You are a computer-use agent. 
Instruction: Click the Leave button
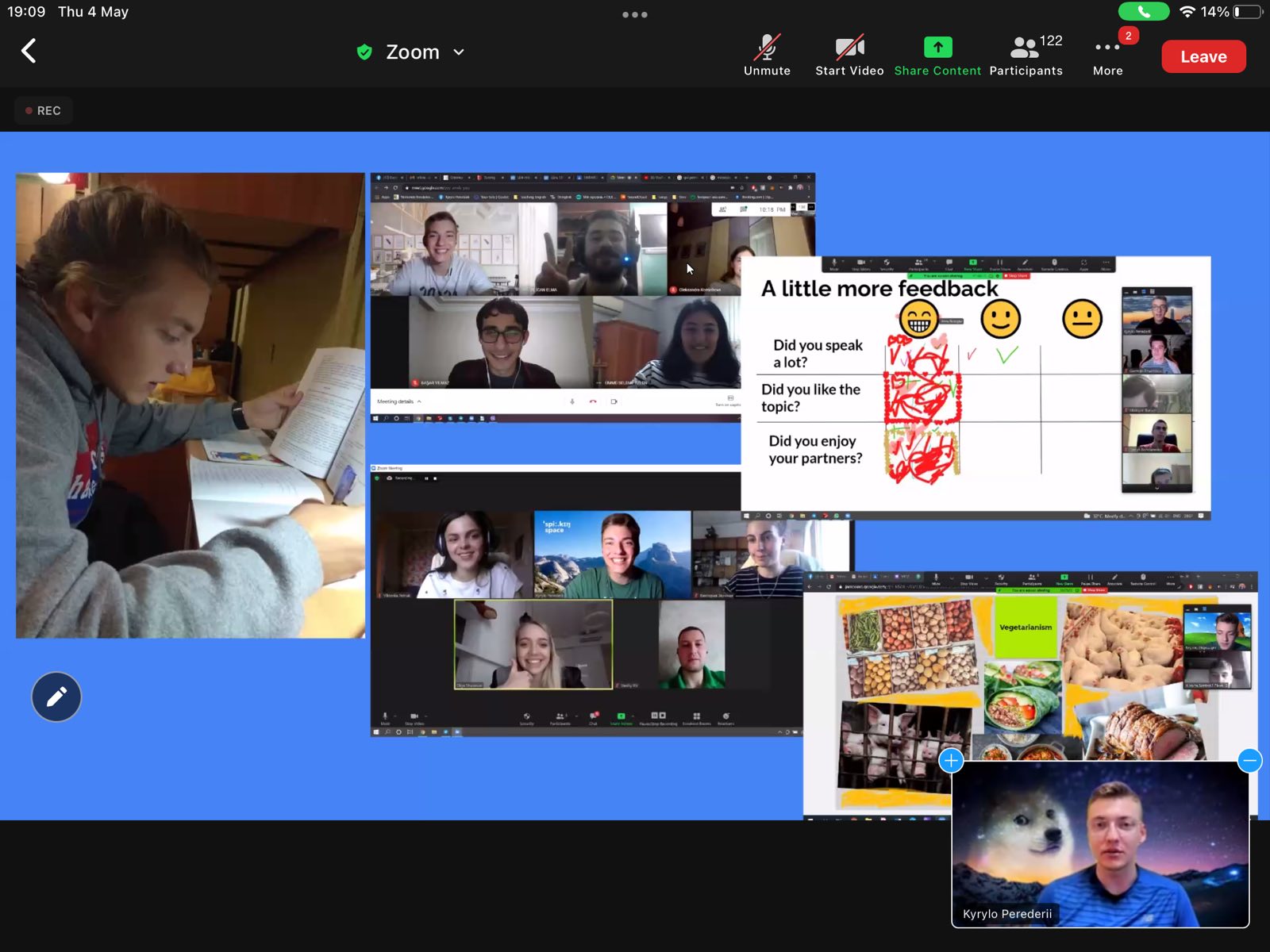pyautogui.click(x=1203, y=56)
